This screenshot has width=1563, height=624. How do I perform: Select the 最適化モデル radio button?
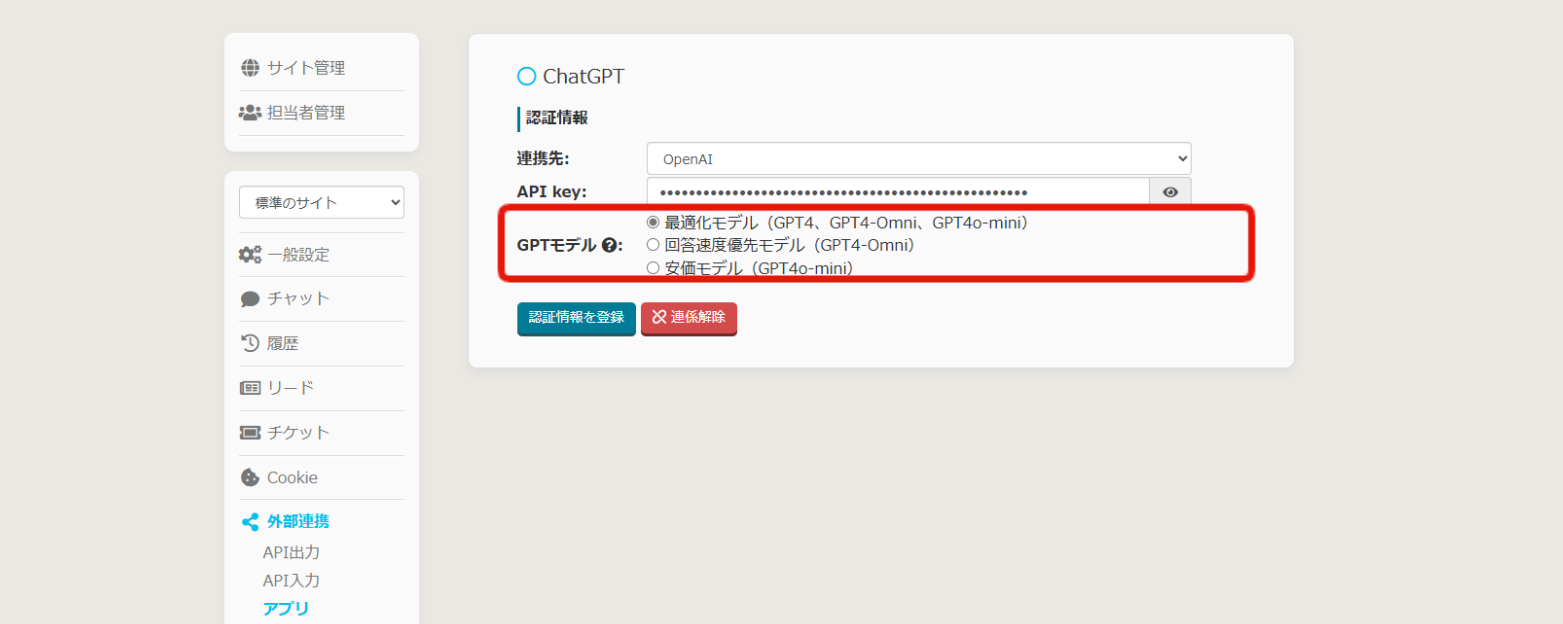(653, 222)
